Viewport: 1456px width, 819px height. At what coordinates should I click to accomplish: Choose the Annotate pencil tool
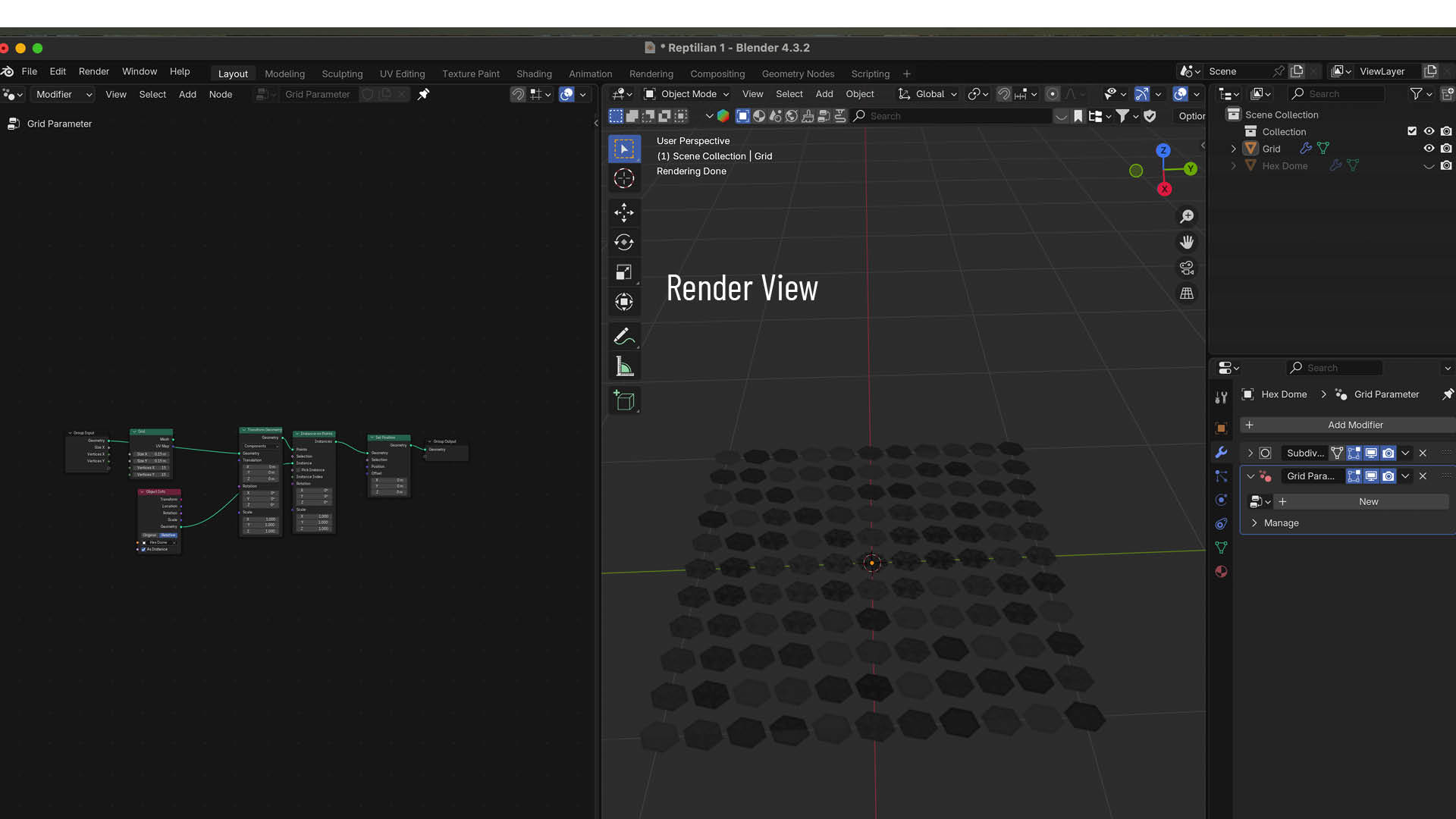(623, 336)
